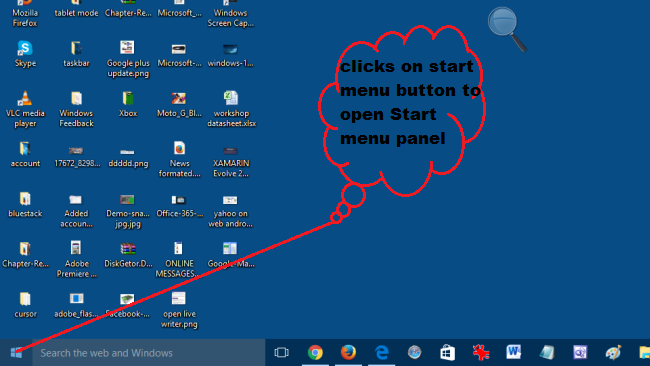Select the Office-365-... file icon
650x366 pixels.
[179, 206]
